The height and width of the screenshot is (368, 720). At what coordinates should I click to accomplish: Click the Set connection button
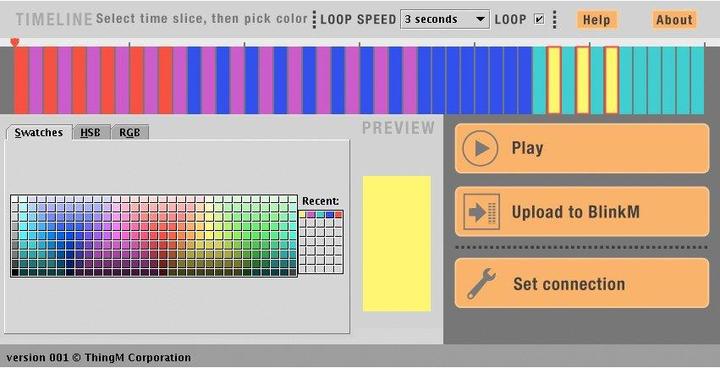(582, 283)
